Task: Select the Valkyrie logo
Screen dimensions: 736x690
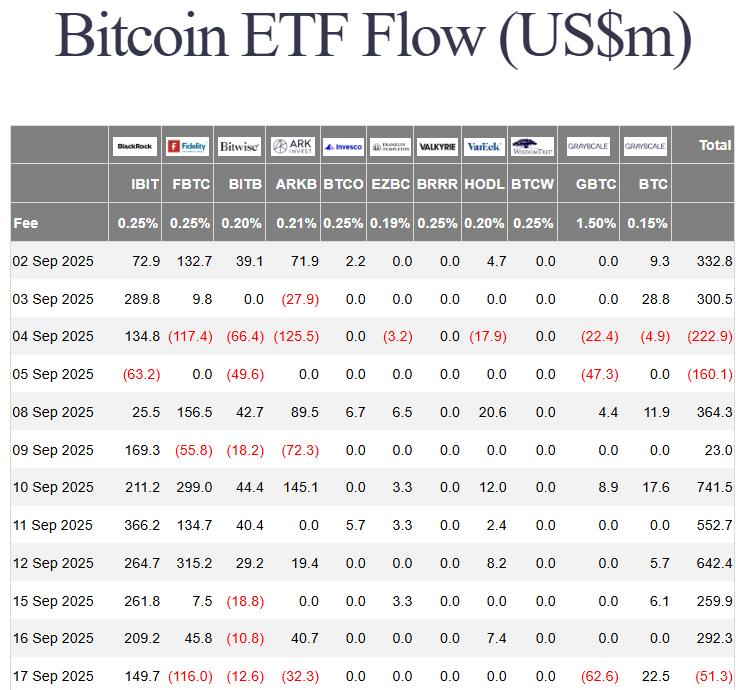Action: coord(437,146)
